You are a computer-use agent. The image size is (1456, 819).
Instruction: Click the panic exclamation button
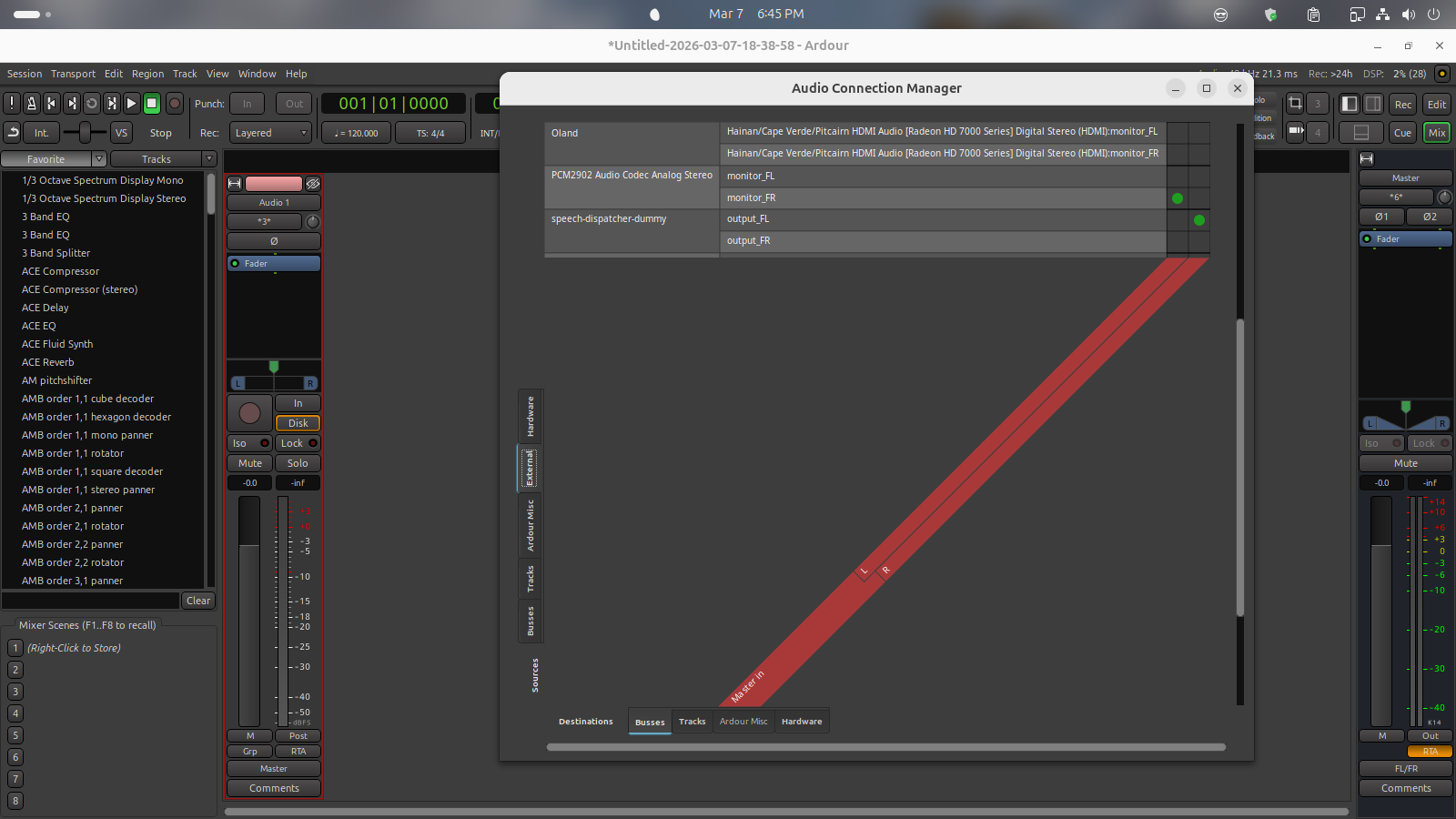click(x=12, y=104)
